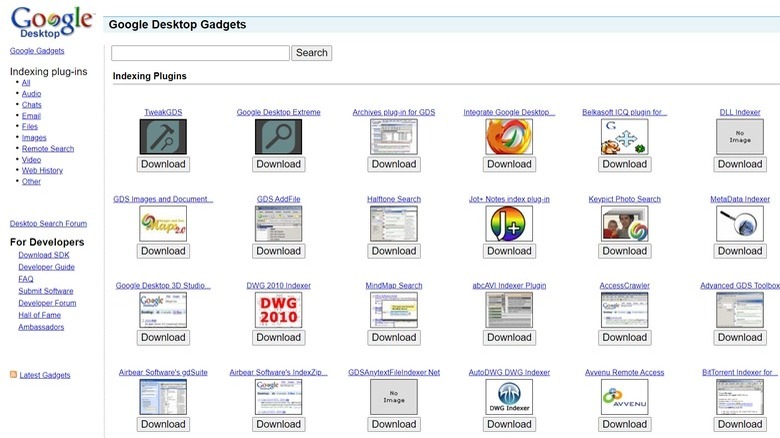
Task: Select the Web History category
Action: pos(42,171)
